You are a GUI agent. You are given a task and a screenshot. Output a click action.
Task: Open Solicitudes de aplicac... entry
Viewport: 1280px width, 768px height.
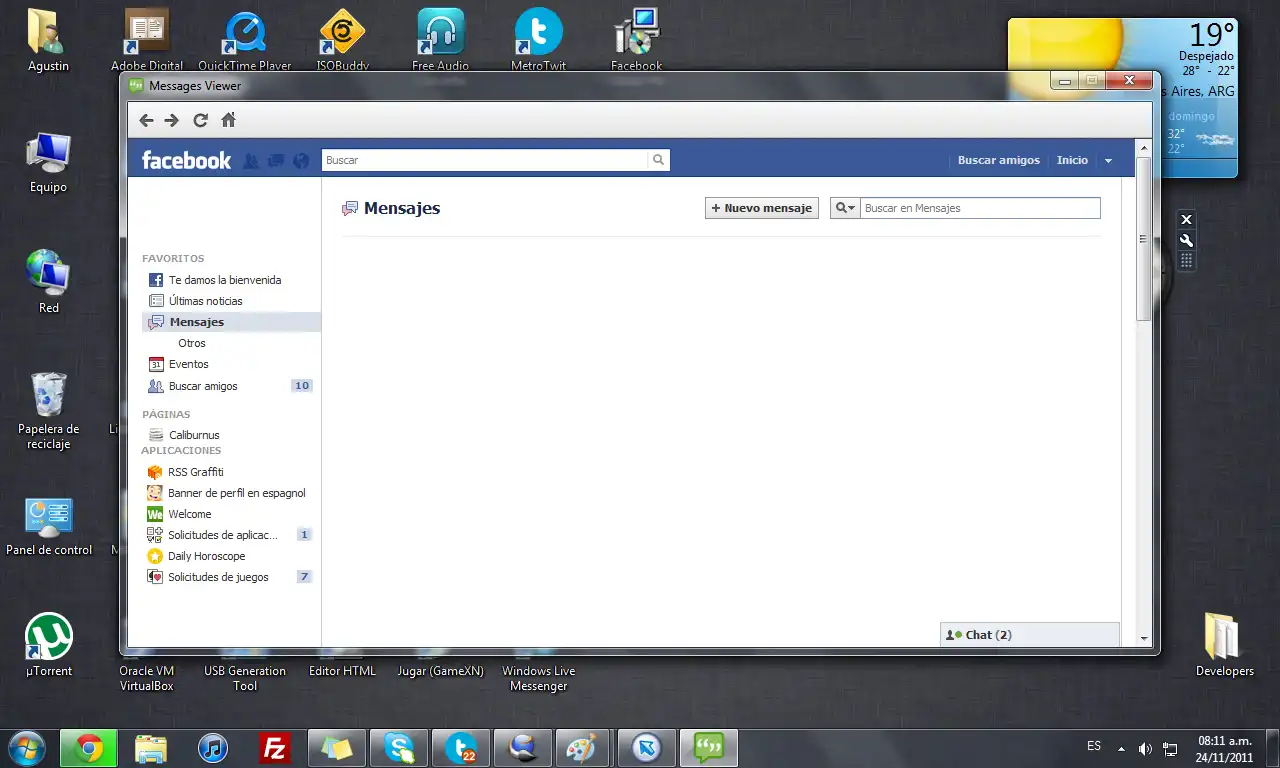[x=222, y=535]
